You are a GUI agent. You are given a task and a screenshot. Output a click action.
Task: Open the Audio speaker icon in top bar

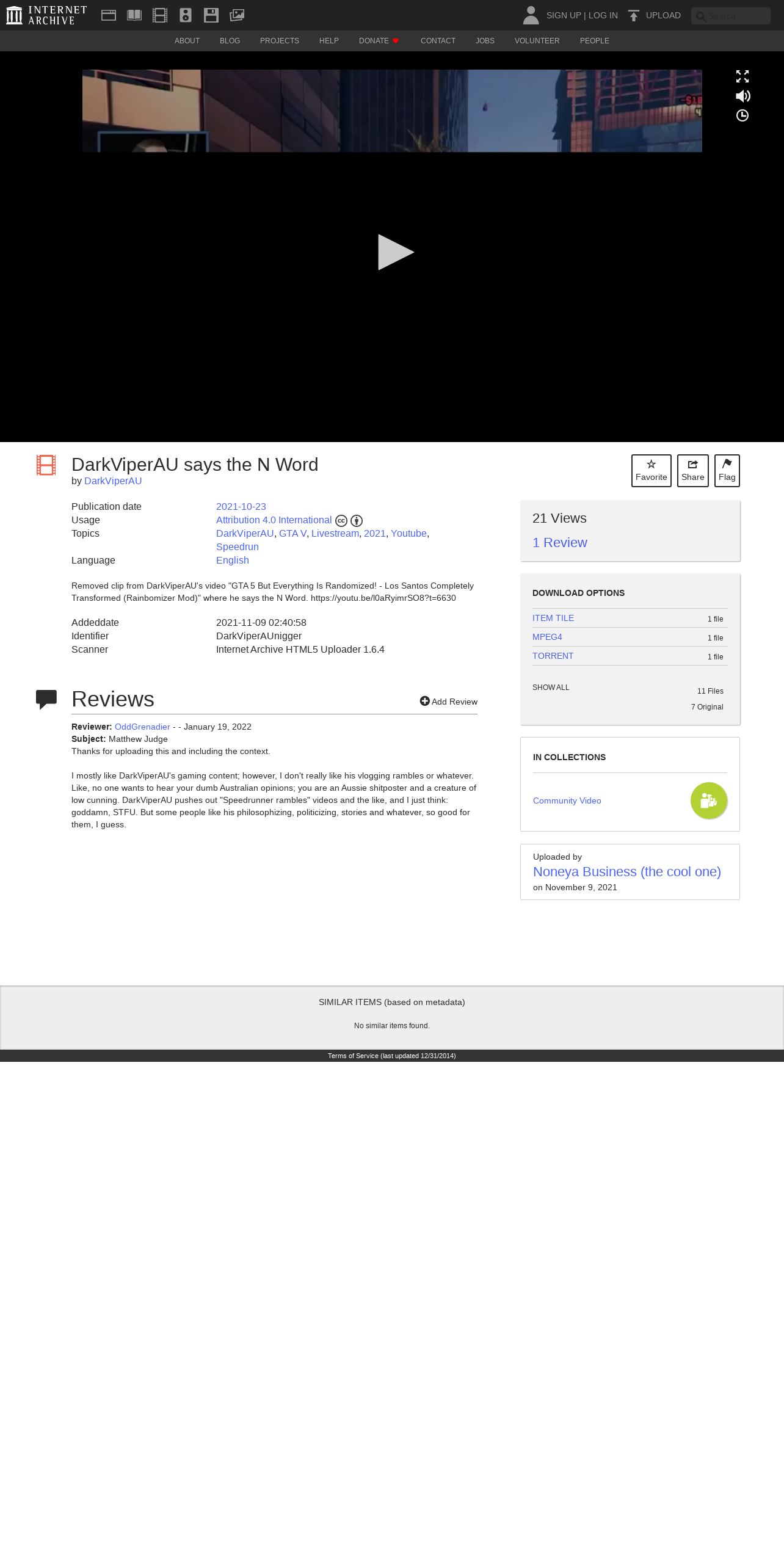(186, 15)
